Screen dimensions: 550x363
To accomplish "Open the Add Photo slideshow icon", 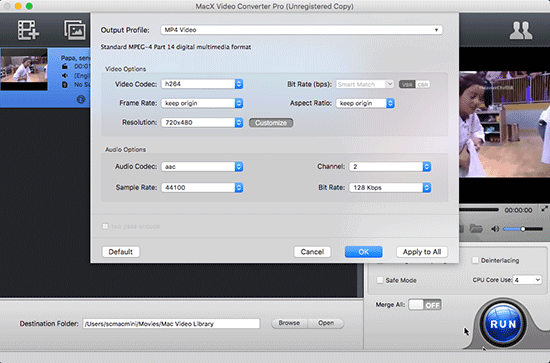I will pos(74,30).
